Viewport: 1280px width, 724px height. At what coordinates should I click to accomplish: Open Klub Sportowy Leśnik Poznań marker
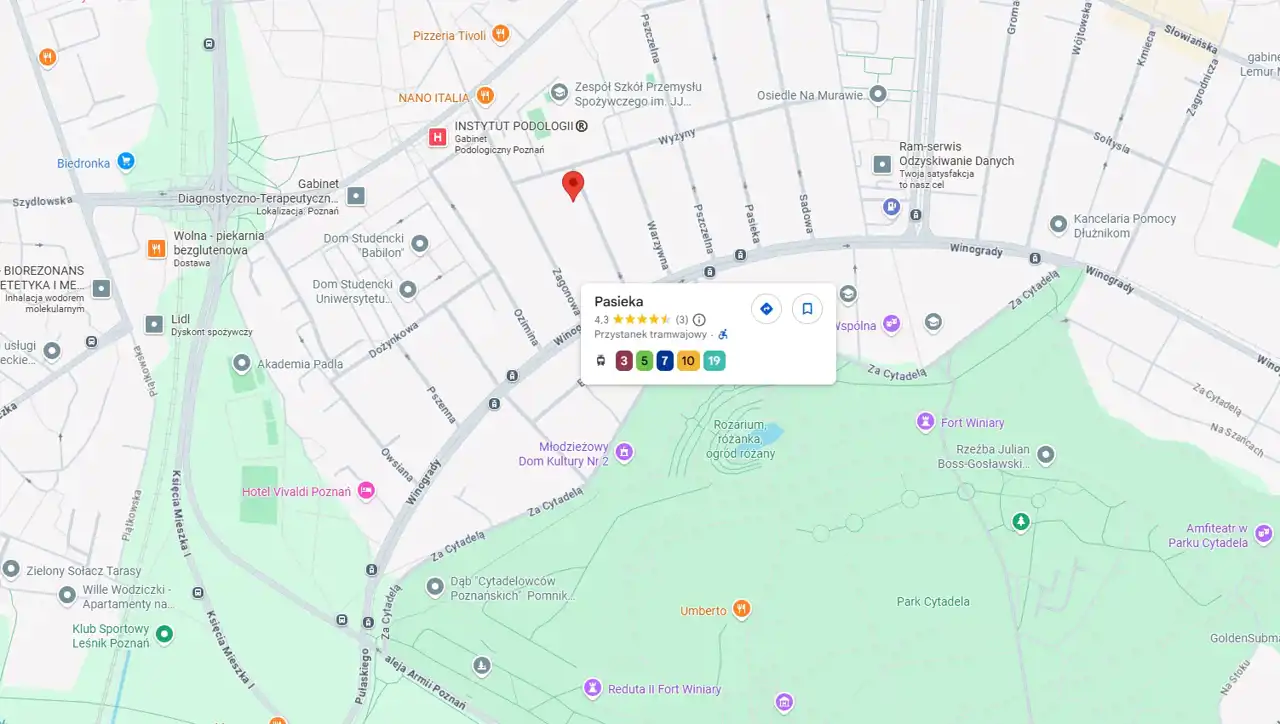(x=165, y=634)
